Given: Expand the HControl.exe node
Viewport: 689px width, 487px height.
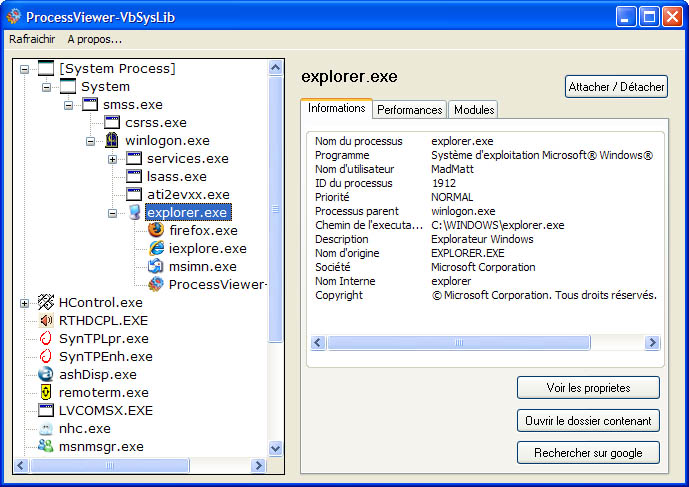Looking at the screenshot, I should click(x=25, y=303).
